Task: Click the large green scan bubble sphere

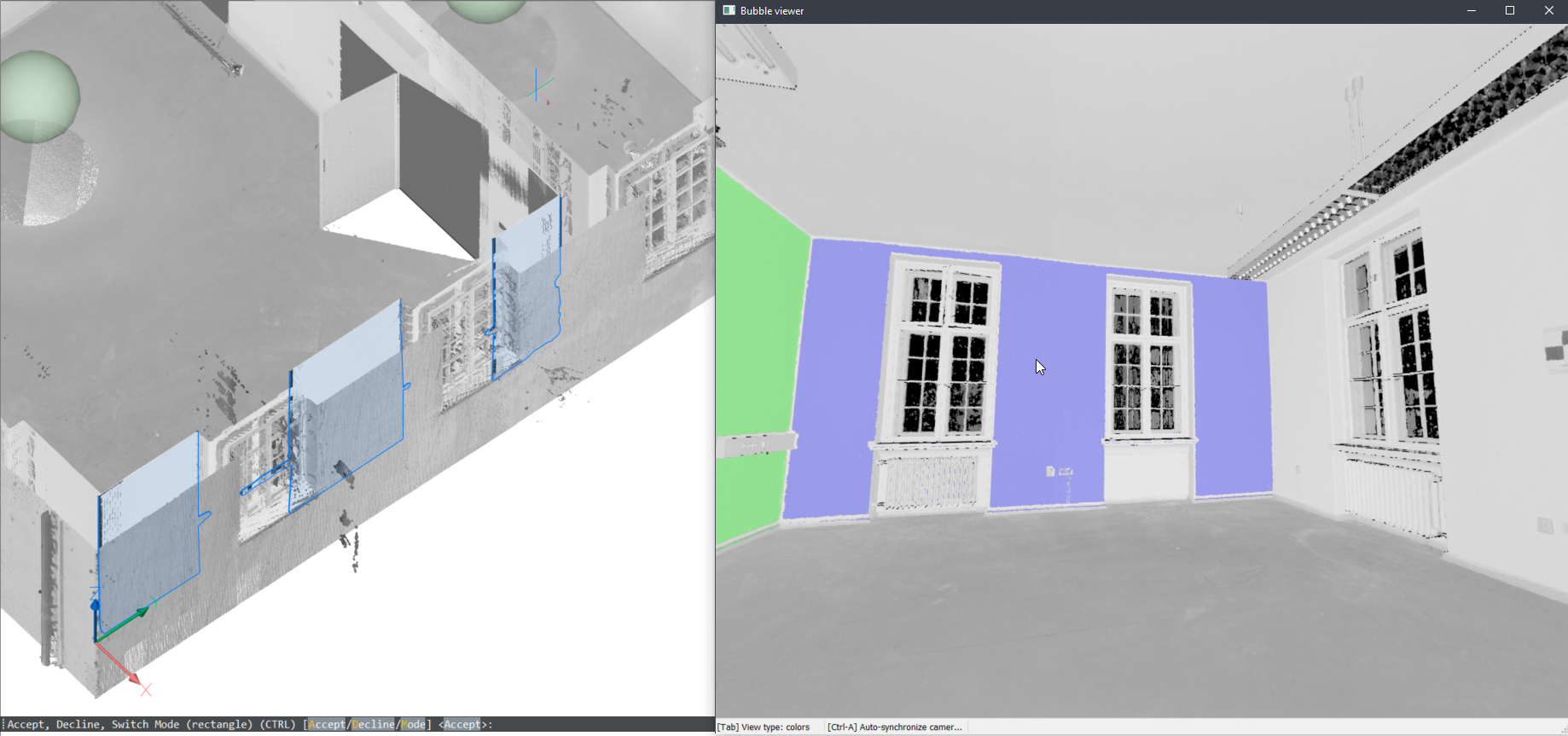Action: [39, 96]
